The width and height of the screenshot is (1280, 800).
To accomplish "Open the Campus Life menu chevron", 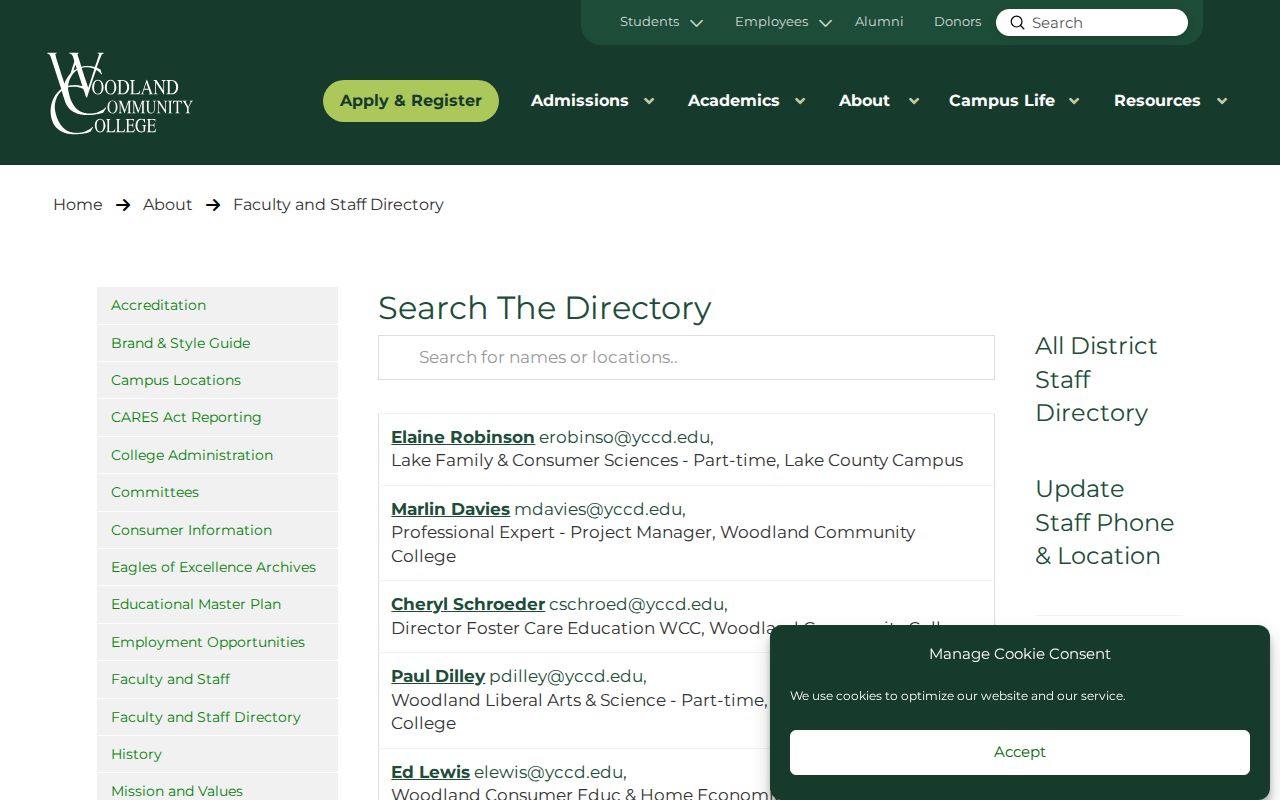I will pyautogui.click(x=1074, y=101).
